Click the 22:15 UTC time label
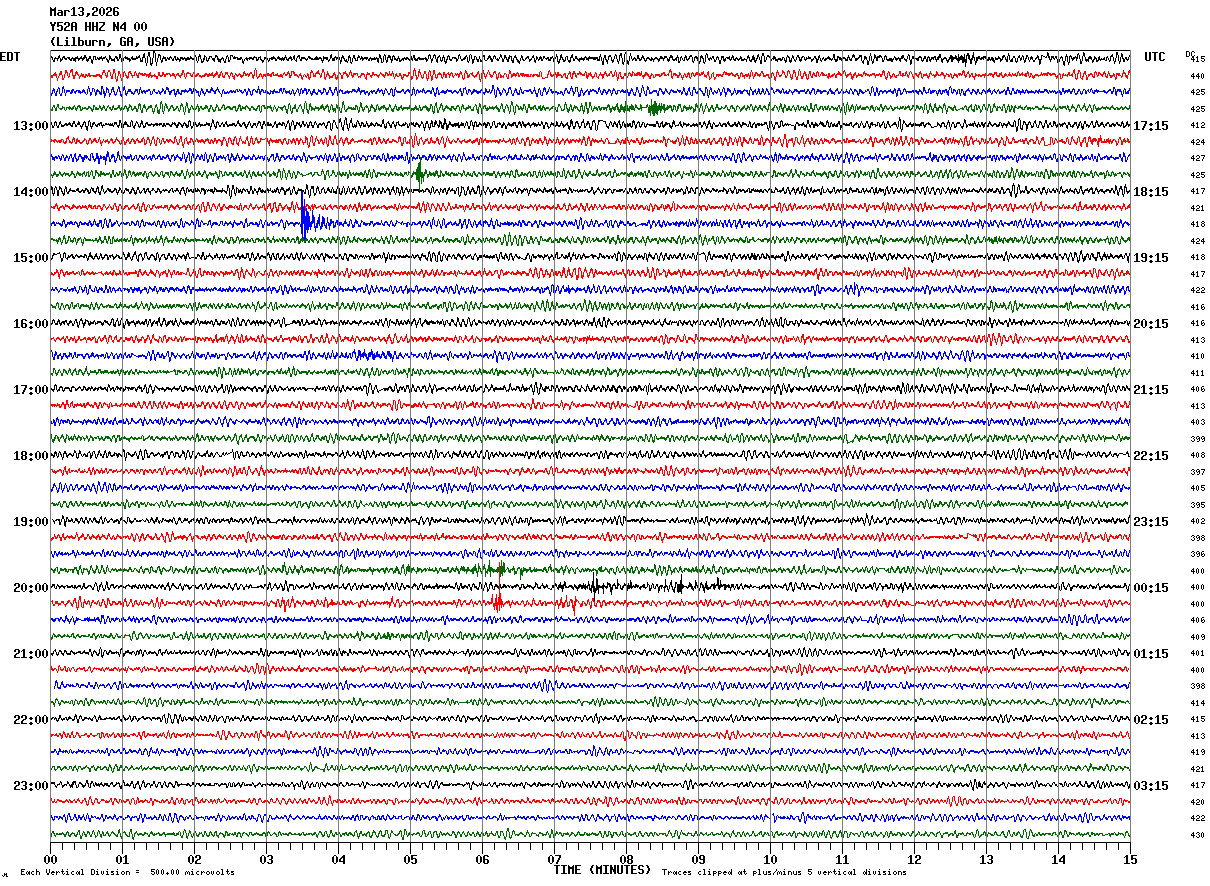The width and height of the screenshot is (1210, 886). point(1151,456)
